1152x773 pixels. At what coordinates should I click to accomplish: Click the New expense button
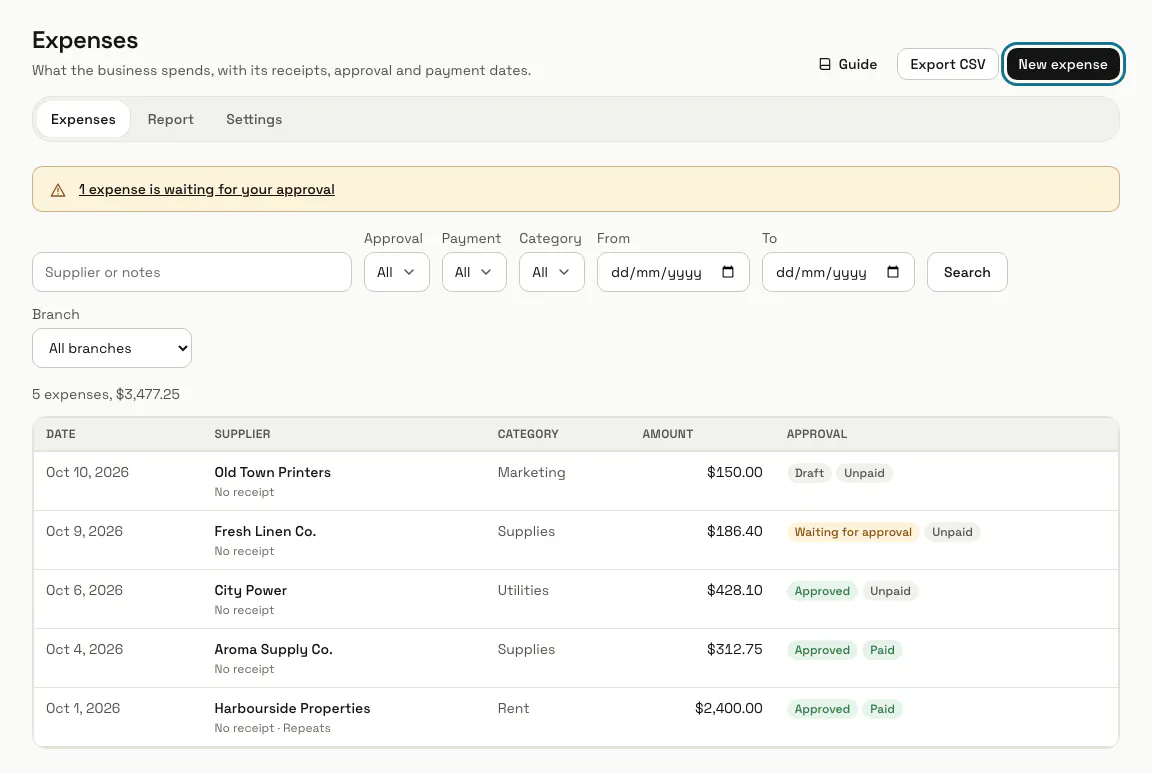click(1063, 65)
